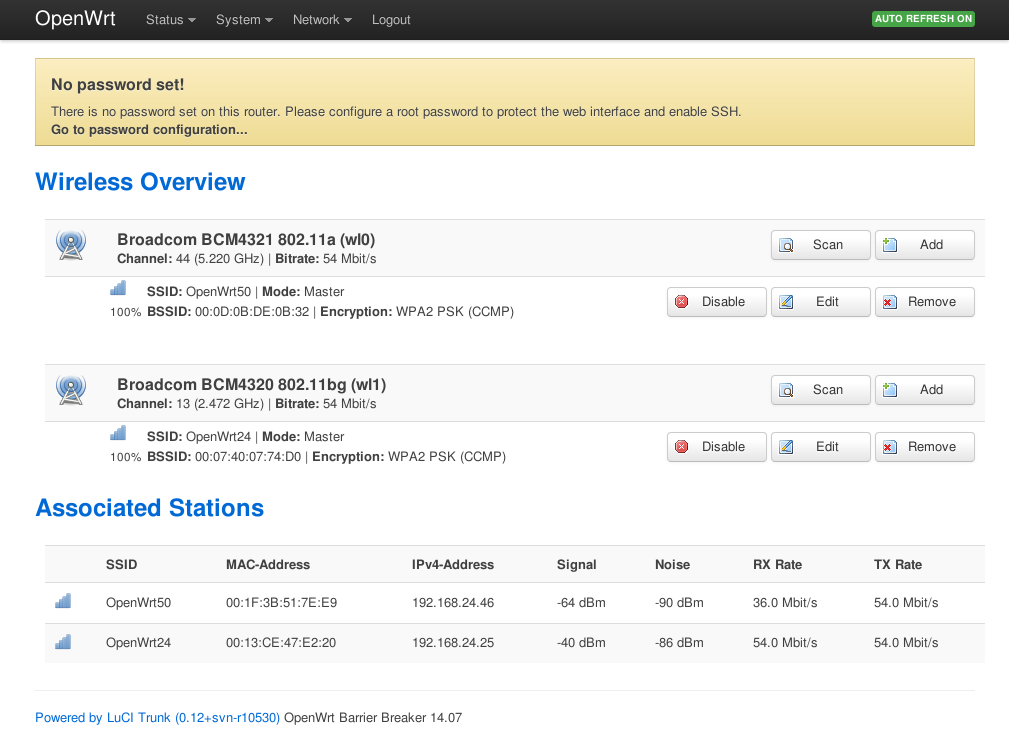Click the Noise column header
This screenshot has height=731, width=1009.
point(672,564)
